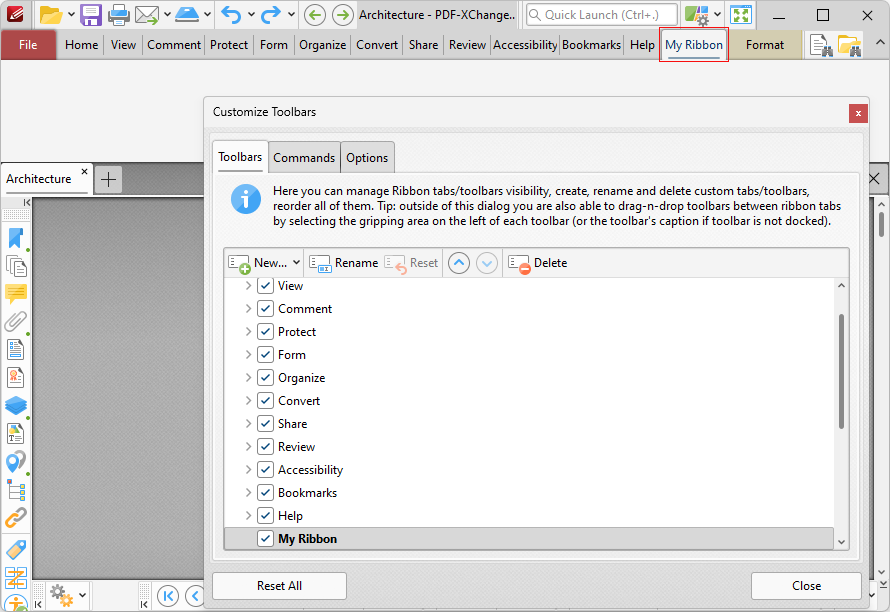Uncheck the Form toolbar checkbox
Image resolution: width=890 pixels, height=612 pixels.
point(265,355)
